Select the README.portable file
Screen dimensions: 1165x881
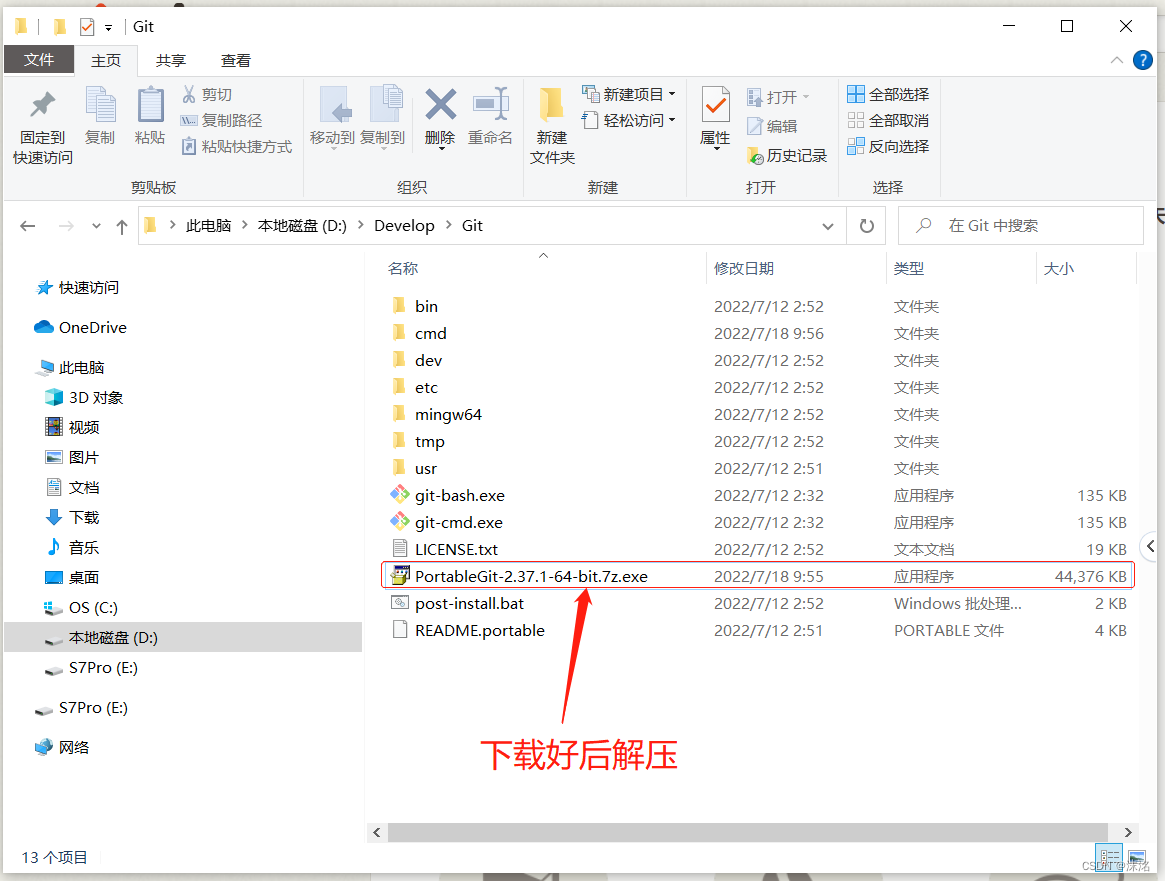click(479, 630)
